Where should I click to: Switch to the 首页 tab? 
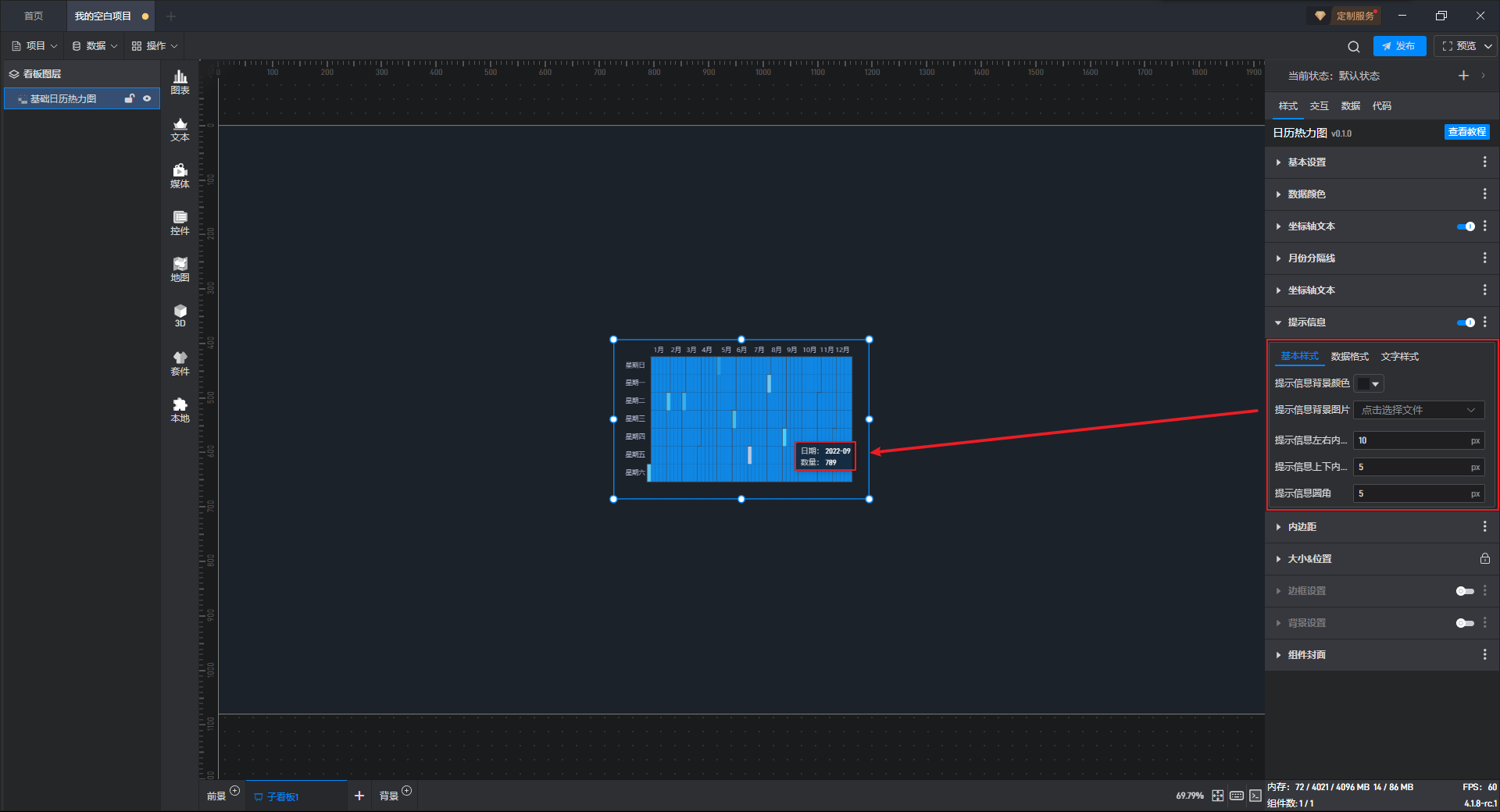(x=34, y=16)
